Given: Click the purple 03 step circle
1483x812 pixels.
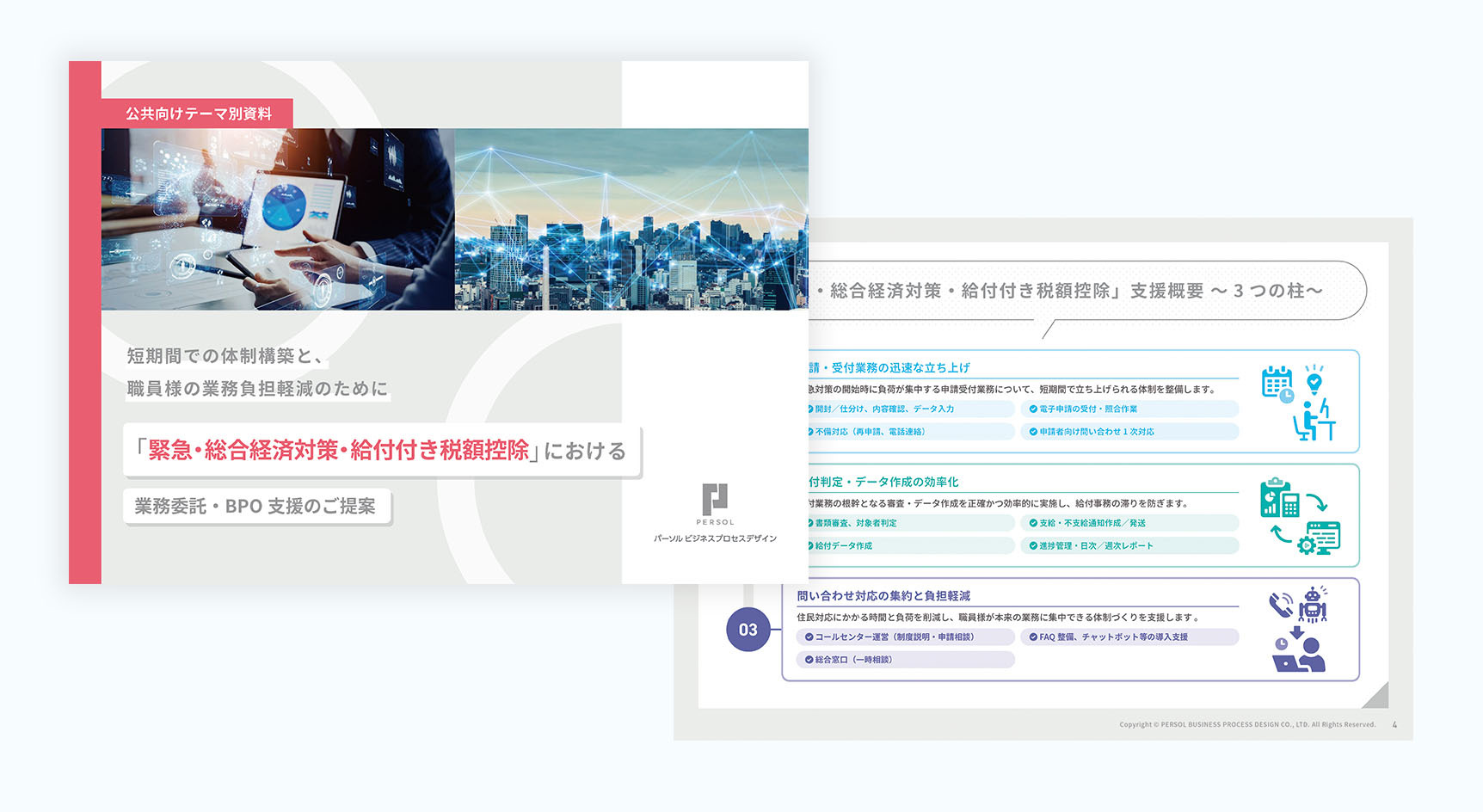Looking at the screenshot, I should tap(748, 630).
